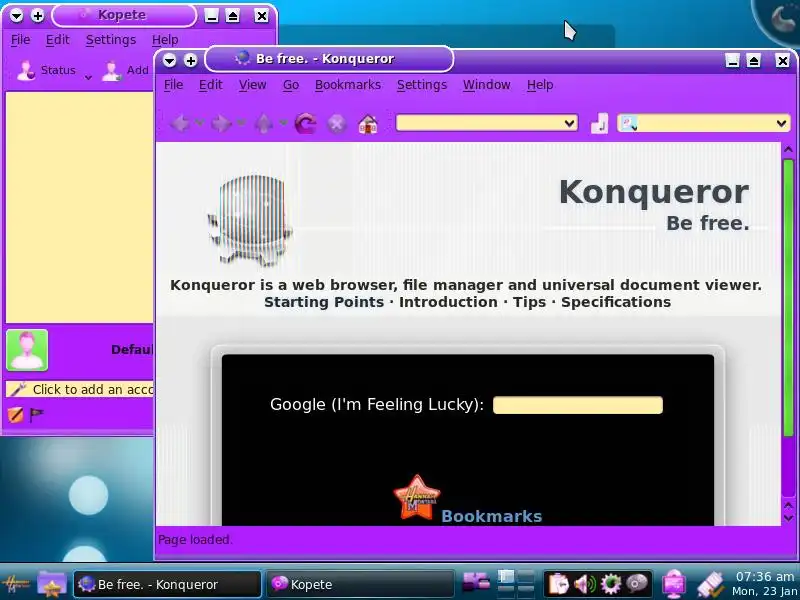The width and height of the screenshot is (800, 600).
Task: Click the Up arrow in Konqueror toolbar
Action: click(x=264, y=123)
